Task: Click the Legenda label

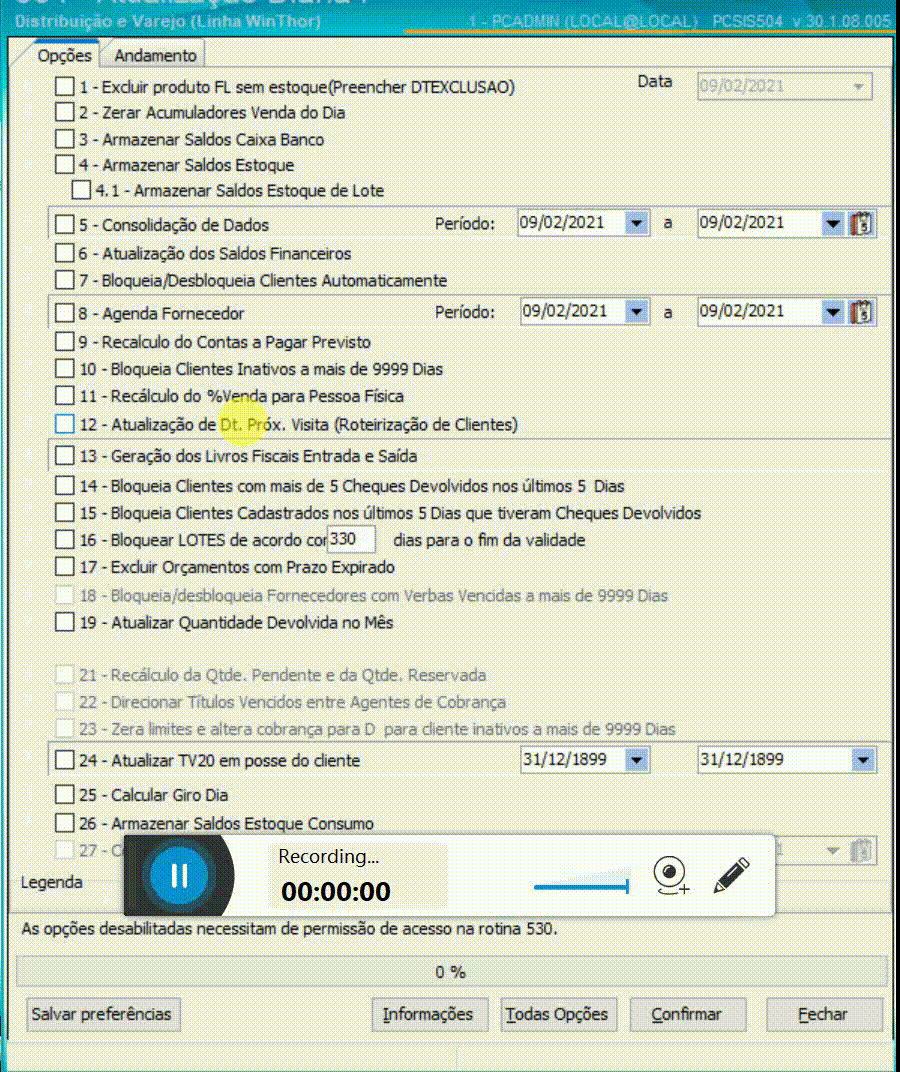Action: [x=51, y=883]
